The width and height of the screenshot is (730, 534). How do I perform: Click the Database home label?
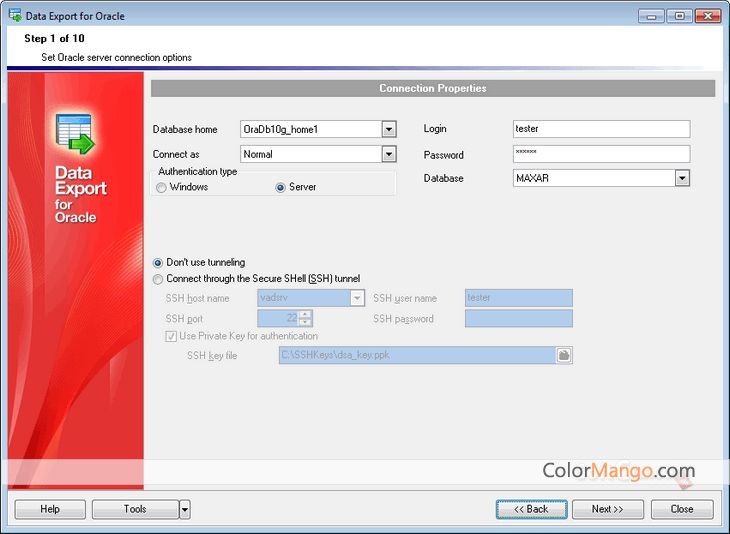[185, 129]
